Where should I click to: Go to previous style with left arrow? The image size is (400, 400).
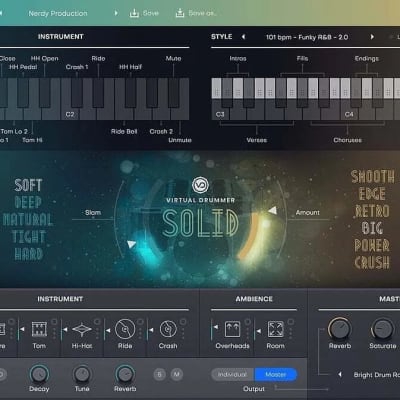click(243, 37)
